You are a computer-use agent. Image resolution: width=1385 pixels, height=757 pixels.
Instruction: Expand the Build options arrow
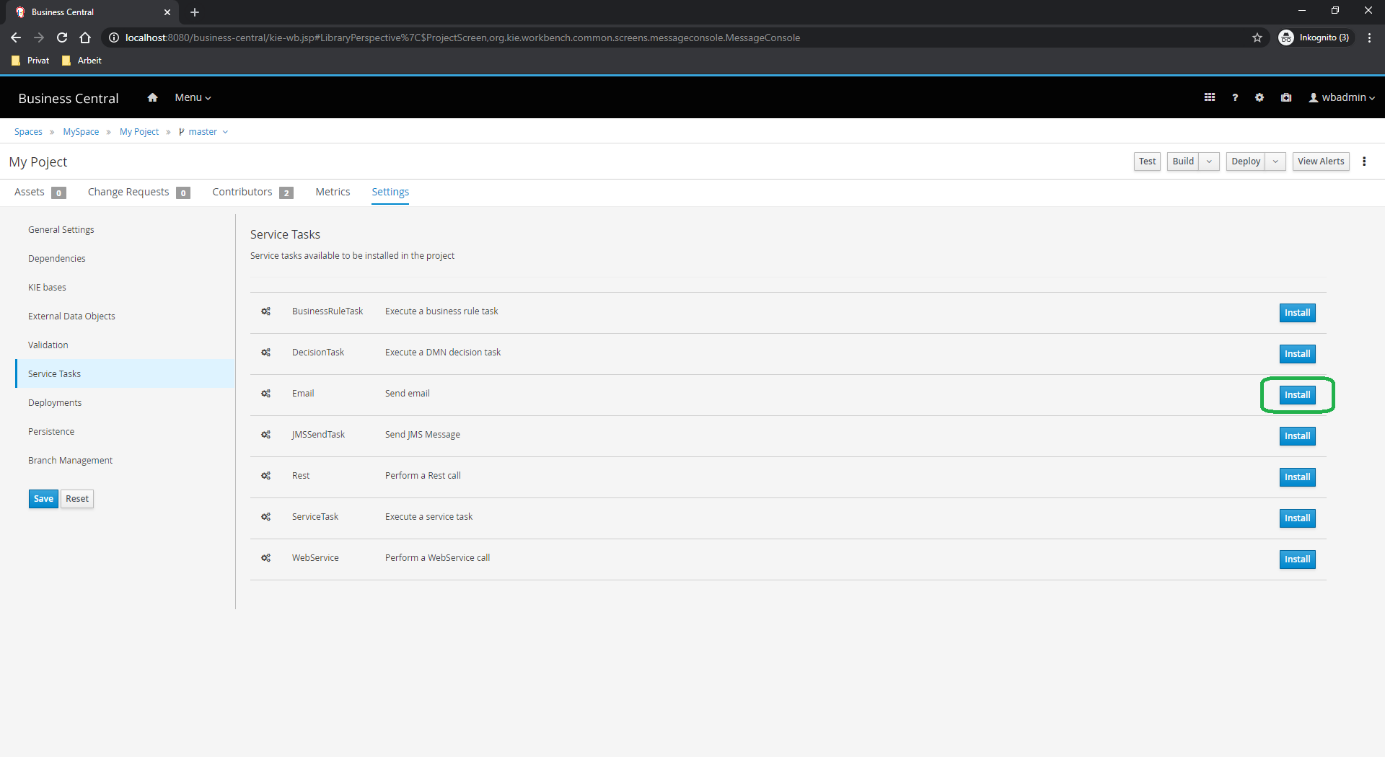1209,161
